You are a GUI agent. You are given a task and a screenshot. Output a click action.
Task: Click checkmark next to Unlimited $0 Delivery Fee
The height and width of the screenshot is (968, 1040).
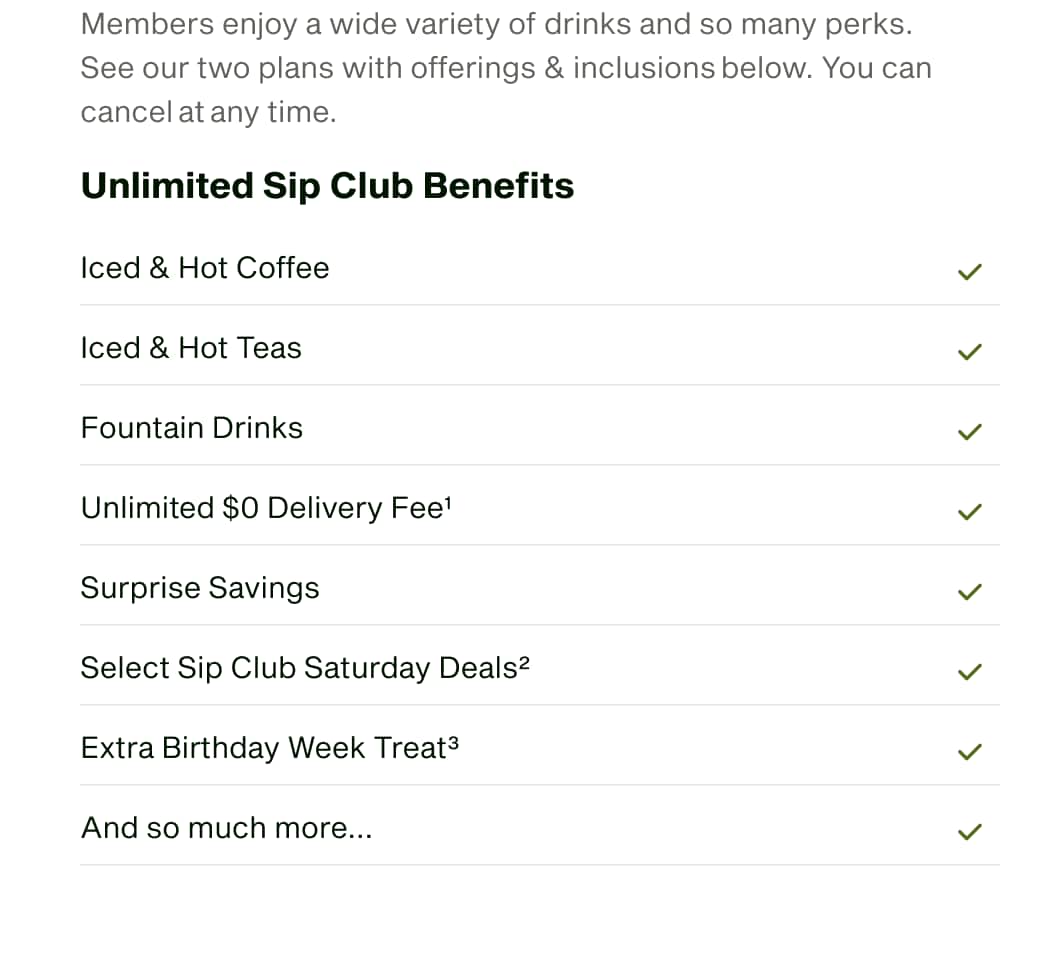click(x=970, y=512)
